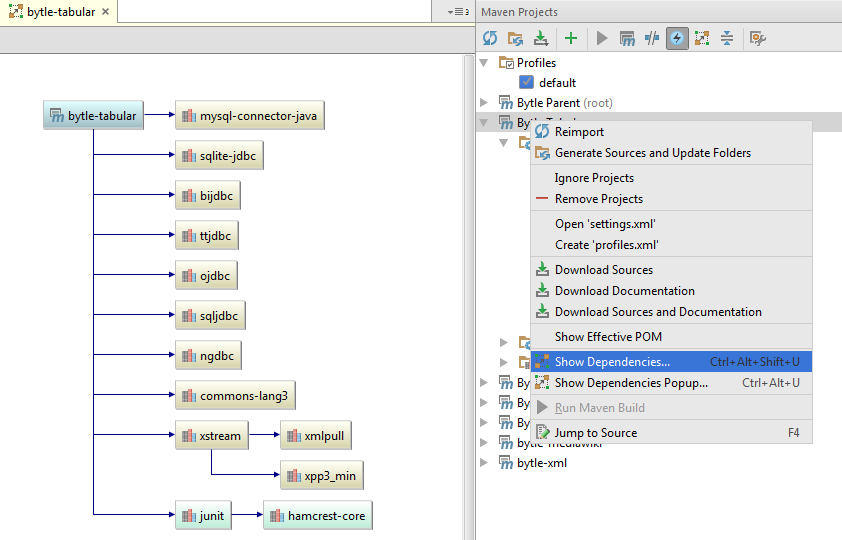Toggle Skip Tests mode lightning icon
The width and height of the screenshot is (842, 540).
pos(677,38)
